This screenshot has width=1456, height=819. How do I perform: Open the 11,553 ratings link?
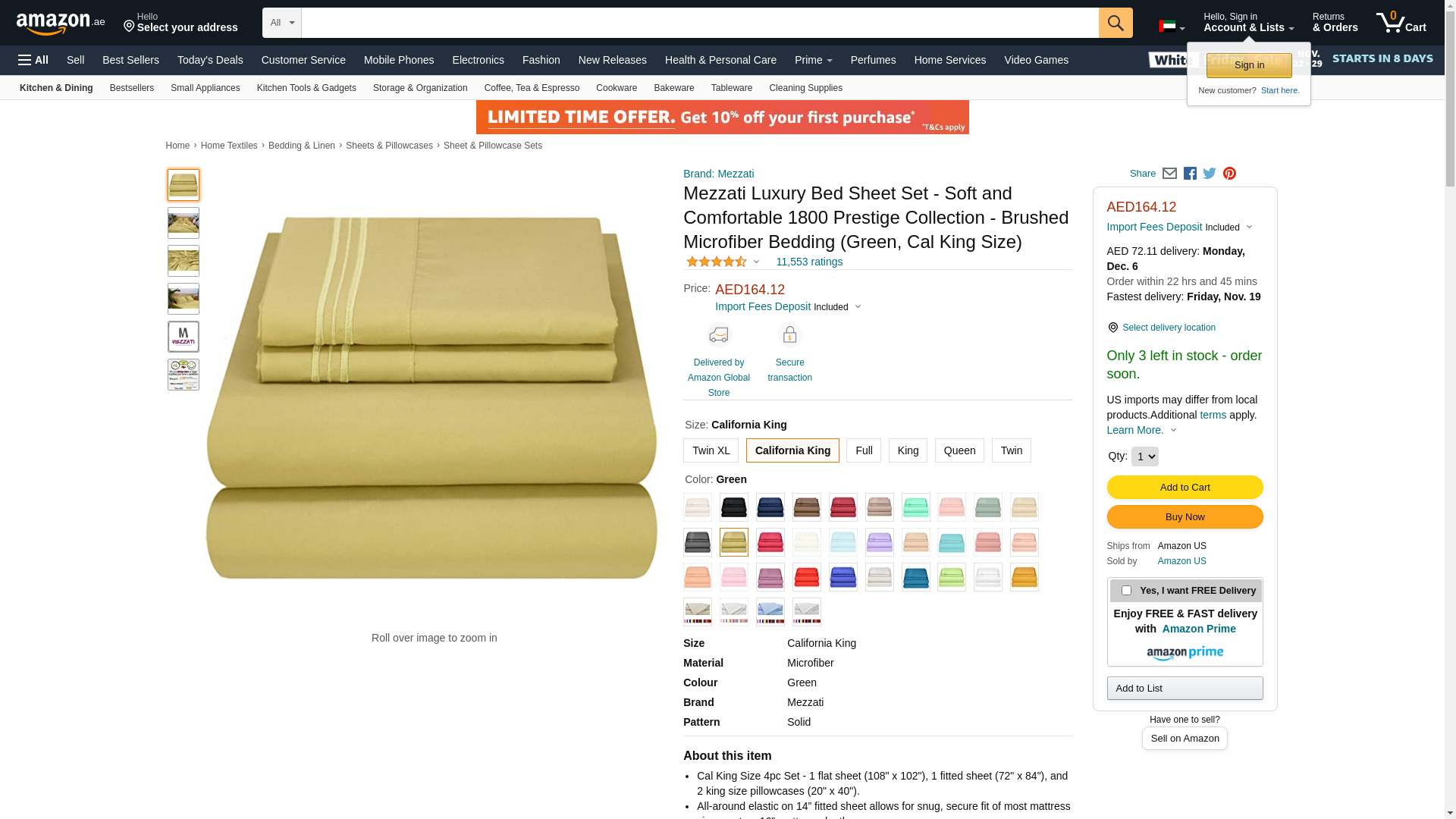[x=809, y=262]
